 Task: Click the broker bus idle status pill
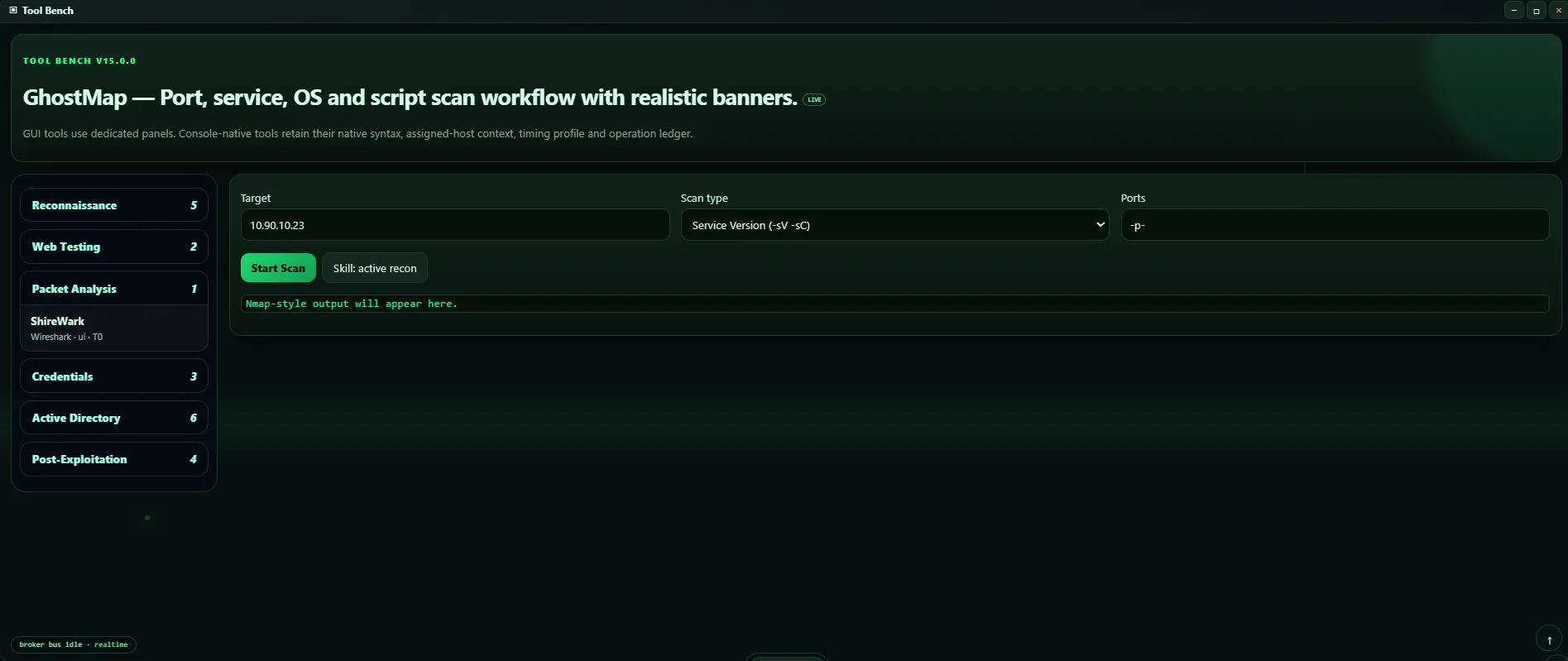click(x=74, y=644)
